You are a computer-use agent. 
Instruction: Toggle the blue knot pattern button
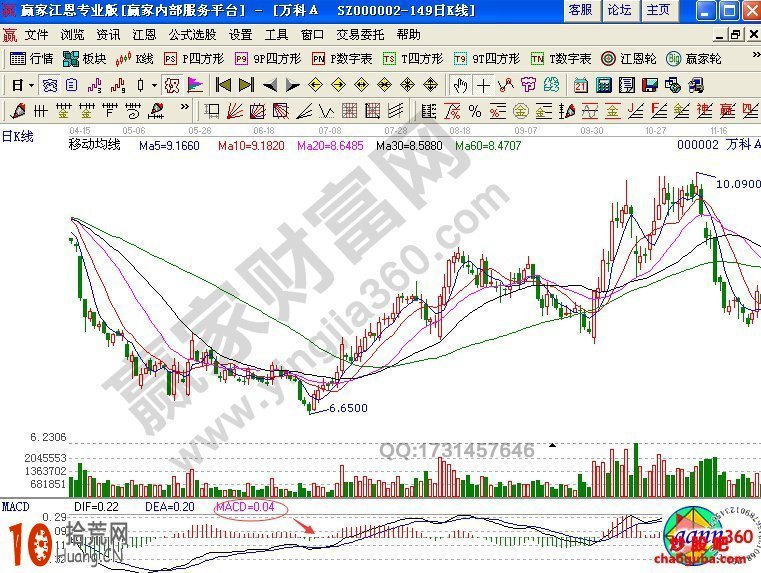50,85
